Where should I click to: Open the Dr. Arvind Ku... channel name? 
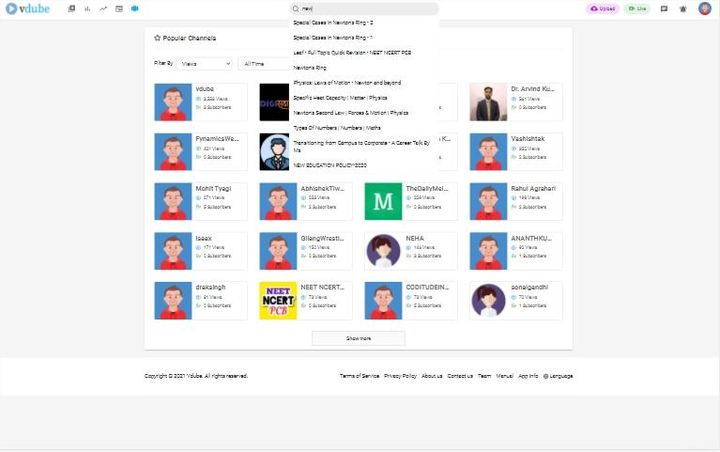[533, 89]
